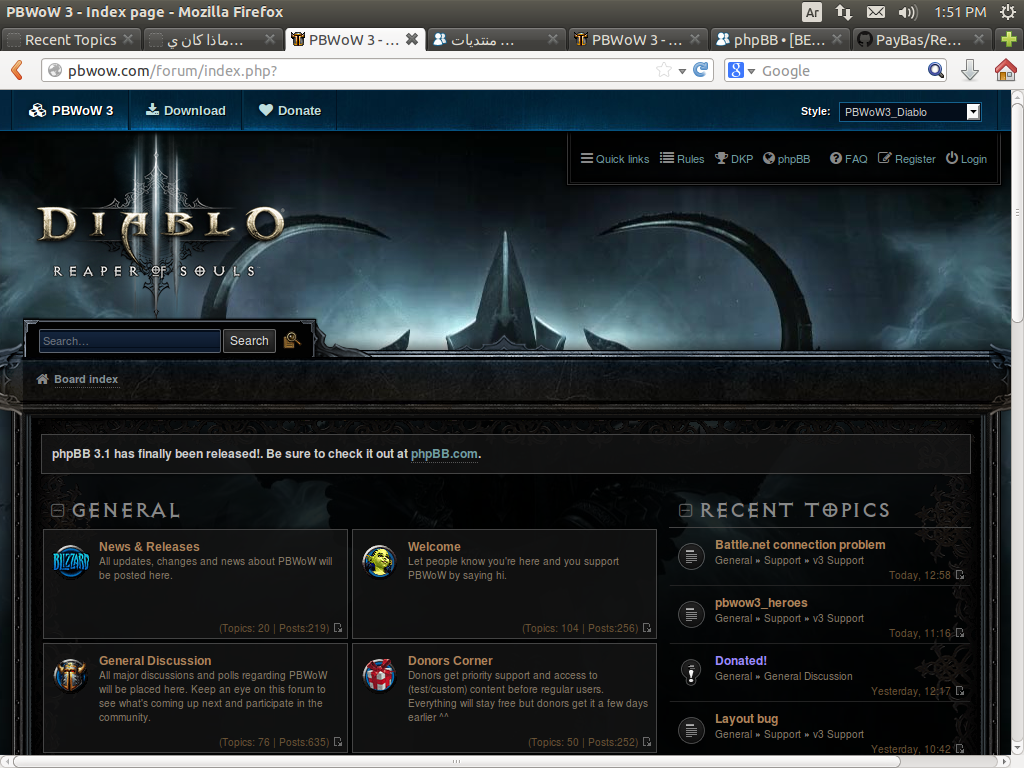The height and width of the screenshot is (768, 1024).
Task: Click the advanced search gear icon
Action: tap(292, 341)
